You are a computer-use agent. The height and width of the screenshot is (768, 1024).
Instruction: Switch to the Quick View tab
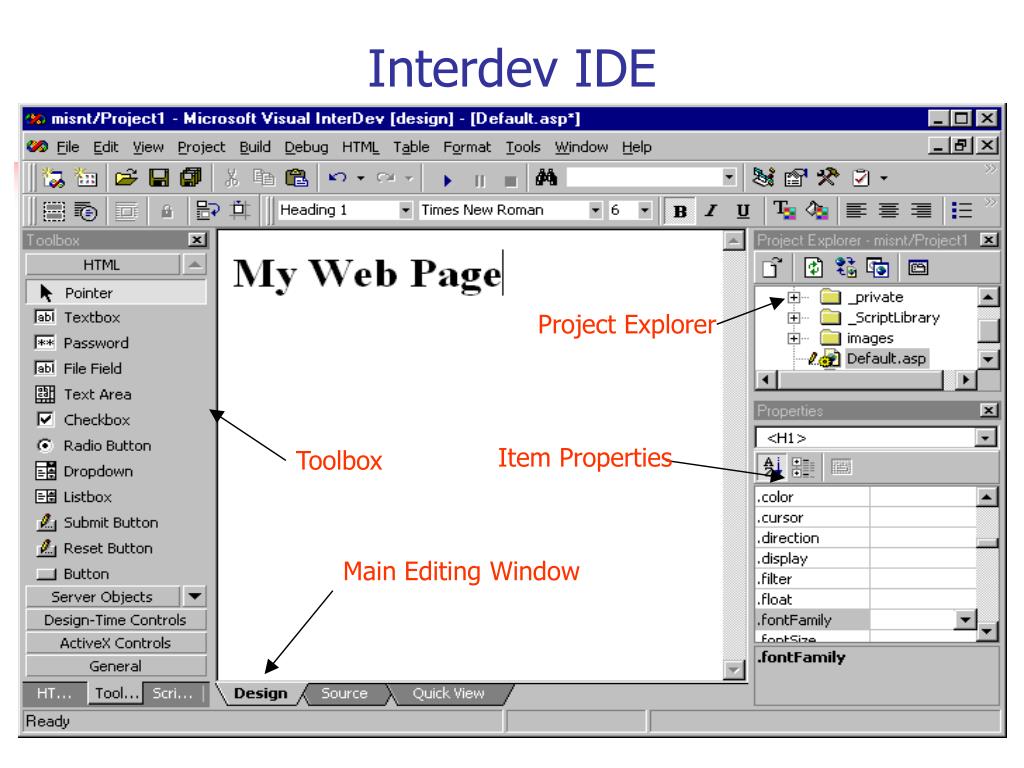tap(449, 694)
